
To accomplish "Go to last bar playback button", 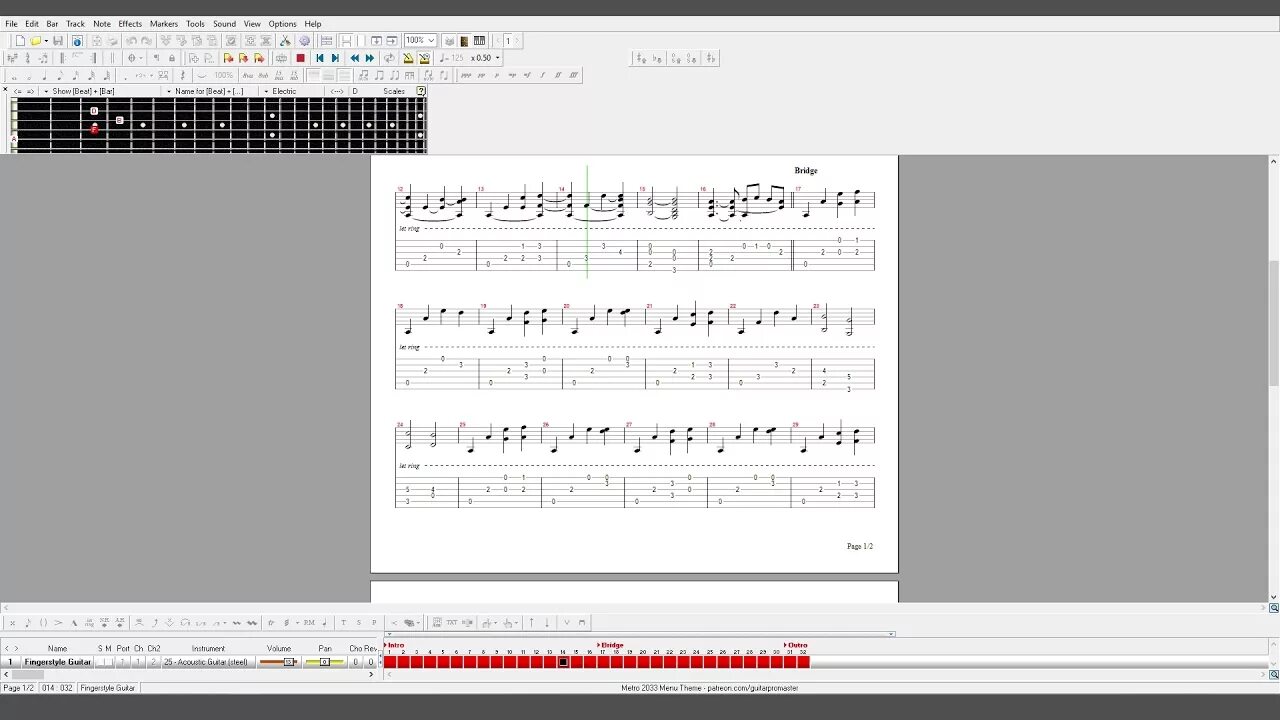I will point(335,58).
